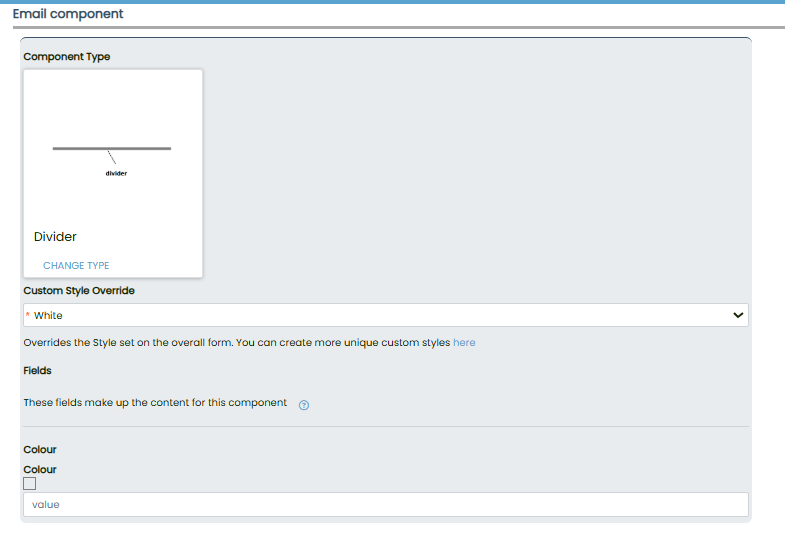
Task: Open the Custom Style Override White dropdown
Action: pyautogui.click(x=385, y=315)
